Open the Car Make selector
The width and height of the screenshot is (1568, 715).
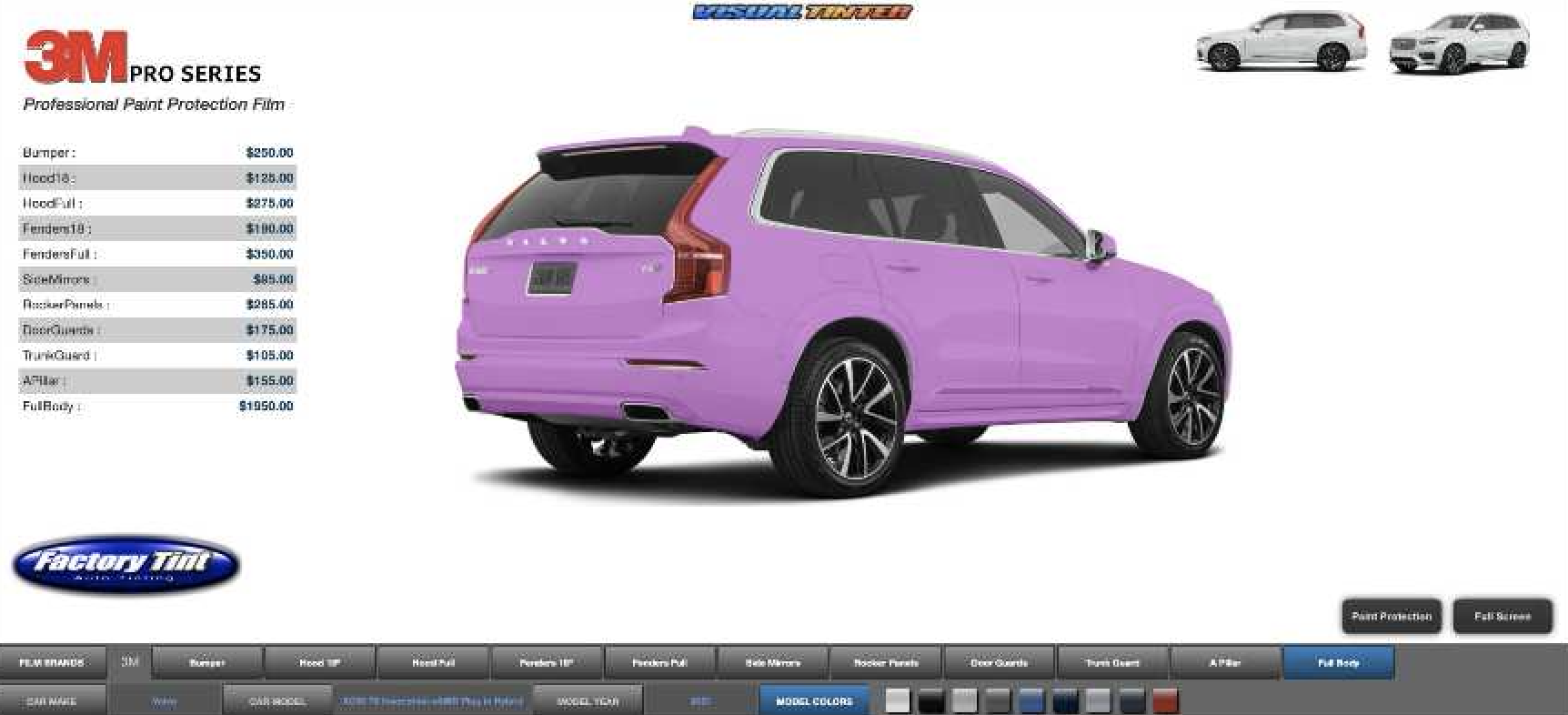(52, 701)
